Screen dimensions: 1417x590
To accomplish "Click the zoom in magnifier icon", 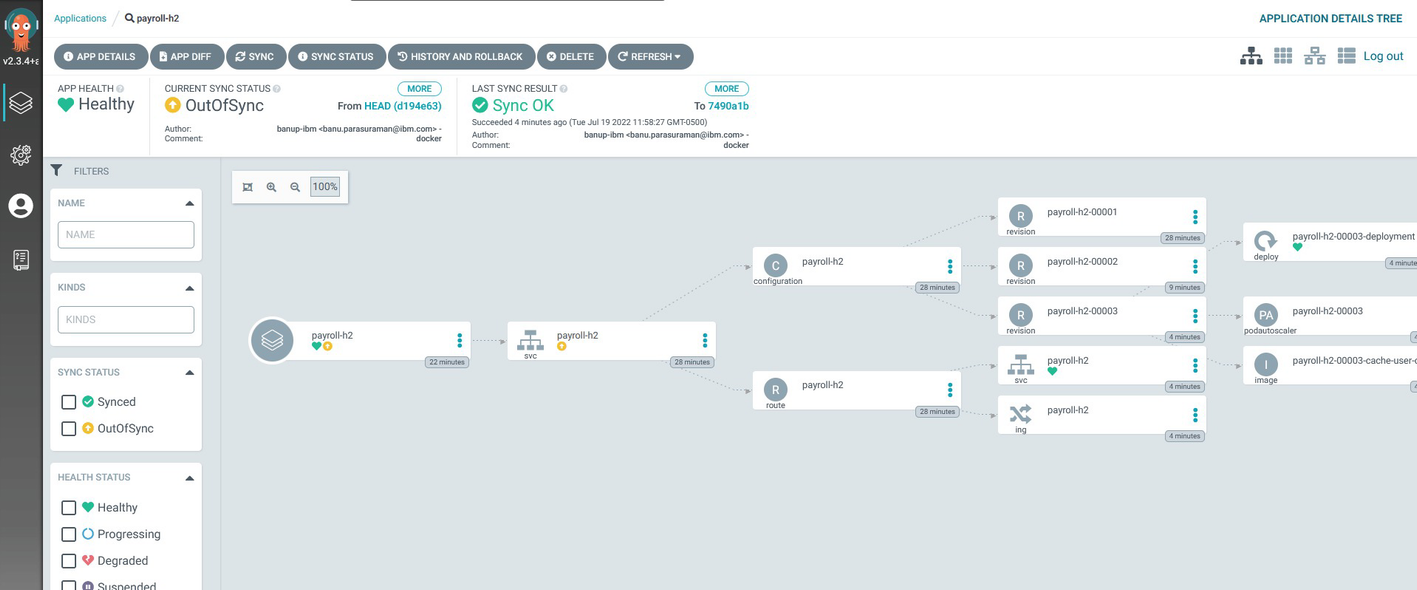I will coord(271,187).
